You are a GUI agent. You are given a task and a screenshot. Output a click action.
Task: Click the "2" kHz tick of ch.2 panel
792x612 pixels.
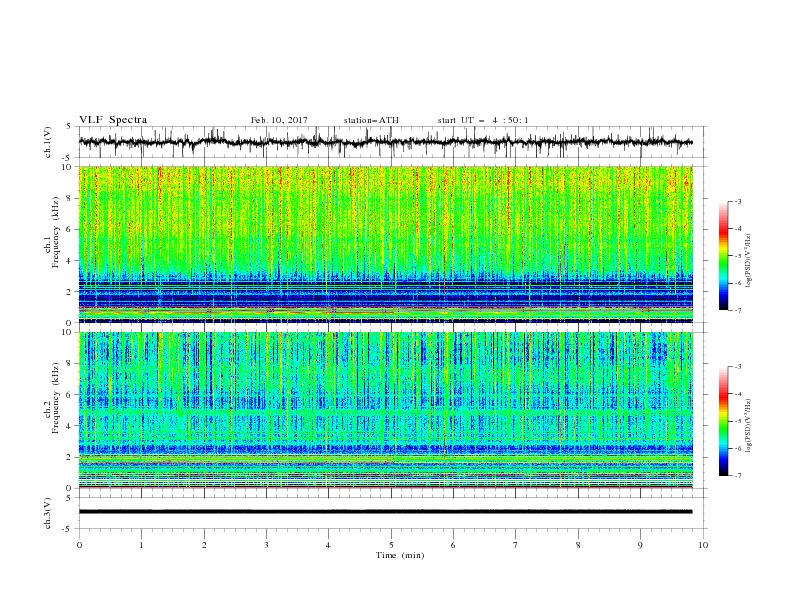[70, 457]
